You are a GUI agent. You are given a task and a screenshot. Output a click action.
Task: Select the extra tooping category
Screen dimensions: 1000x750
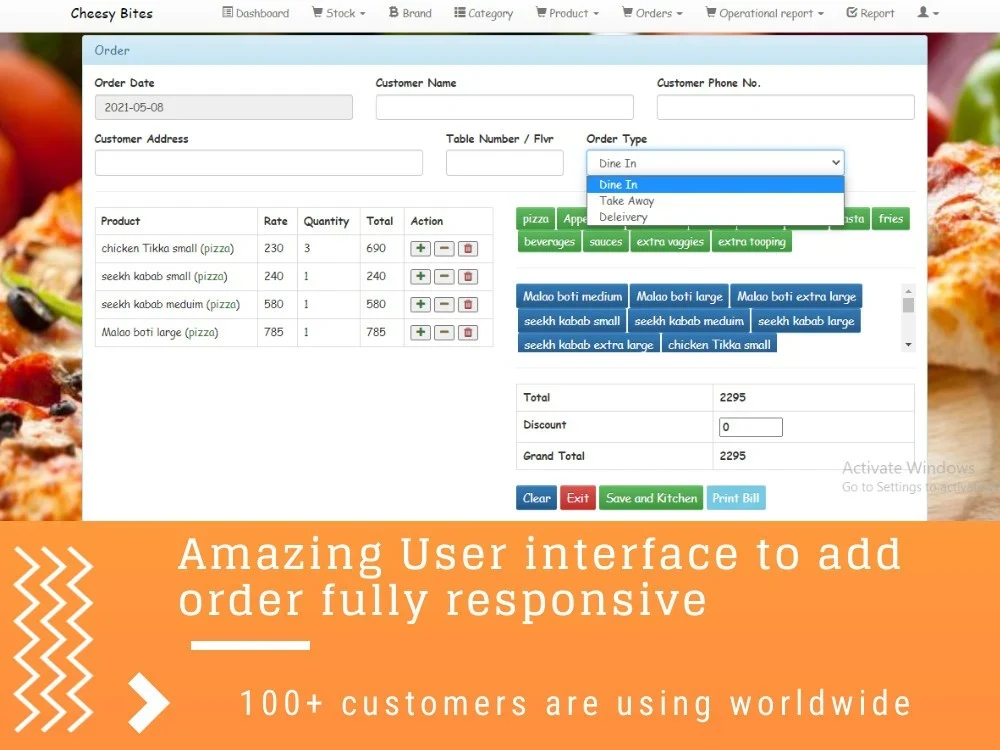coord(751,242)
